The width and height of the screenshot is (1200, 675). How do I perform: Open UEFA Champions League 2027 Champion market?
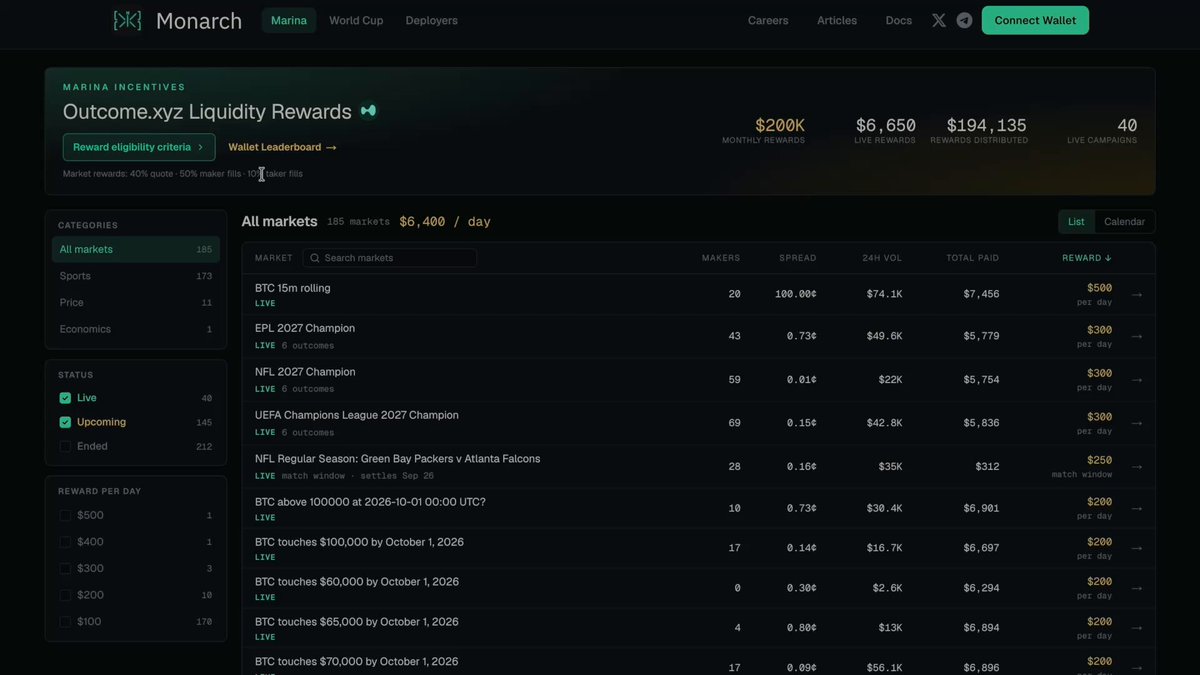click(x=357, y=415)
